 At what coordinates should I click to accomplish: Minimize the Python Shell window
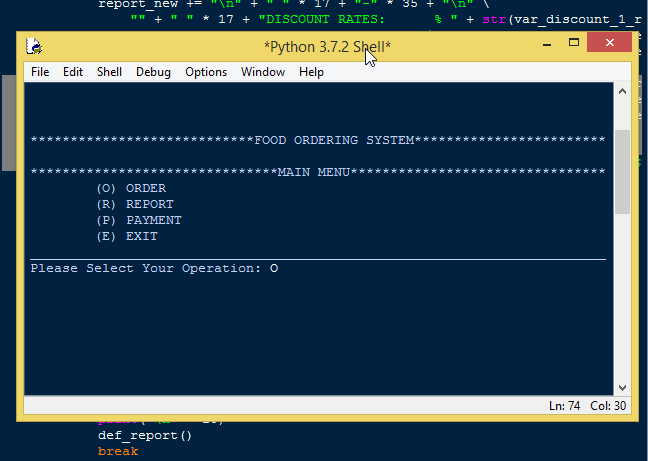pos(547,43)
